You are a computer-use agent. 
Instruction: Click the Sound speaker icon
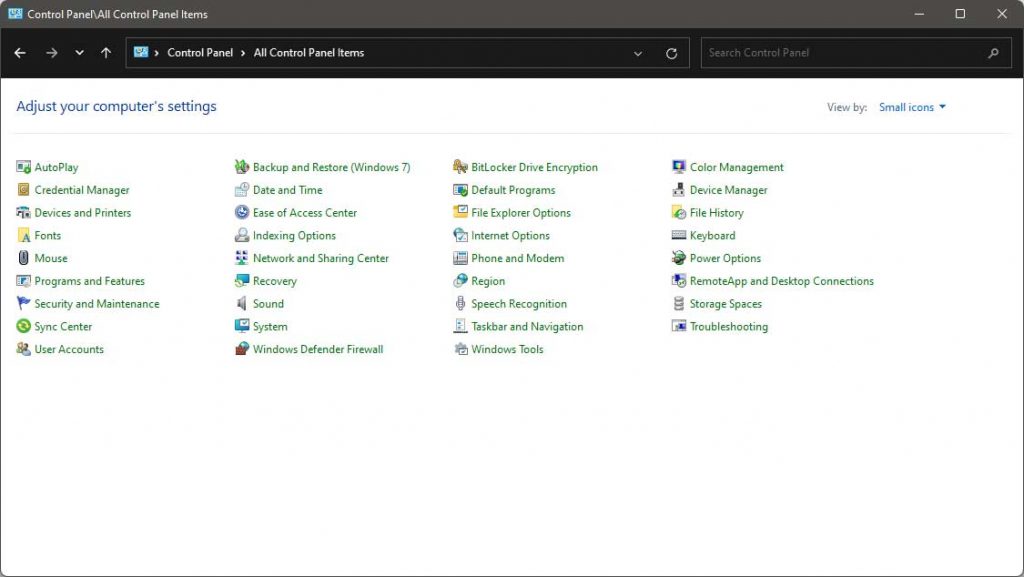tap(242, 304)
